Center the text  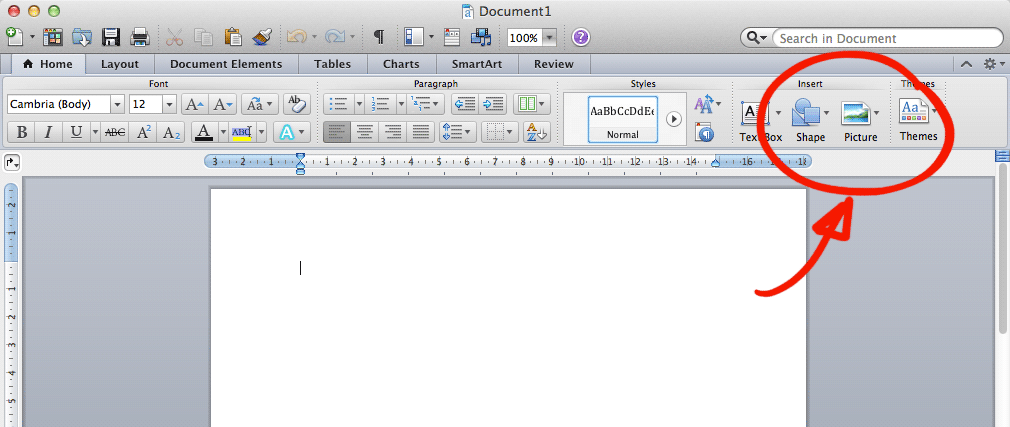pos(365,132)
